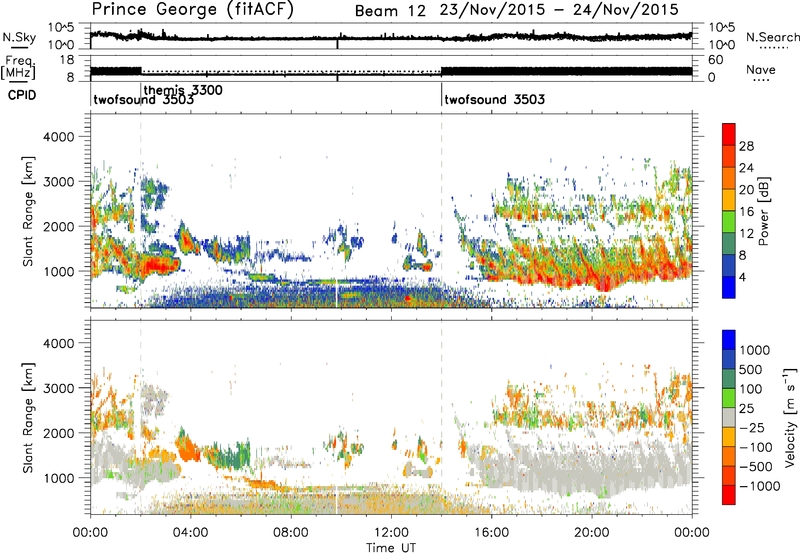This screenshot has height=554, width=800.
Task: Click the intense red echo near 1000 km at 02:30
Action: point(157,266)
